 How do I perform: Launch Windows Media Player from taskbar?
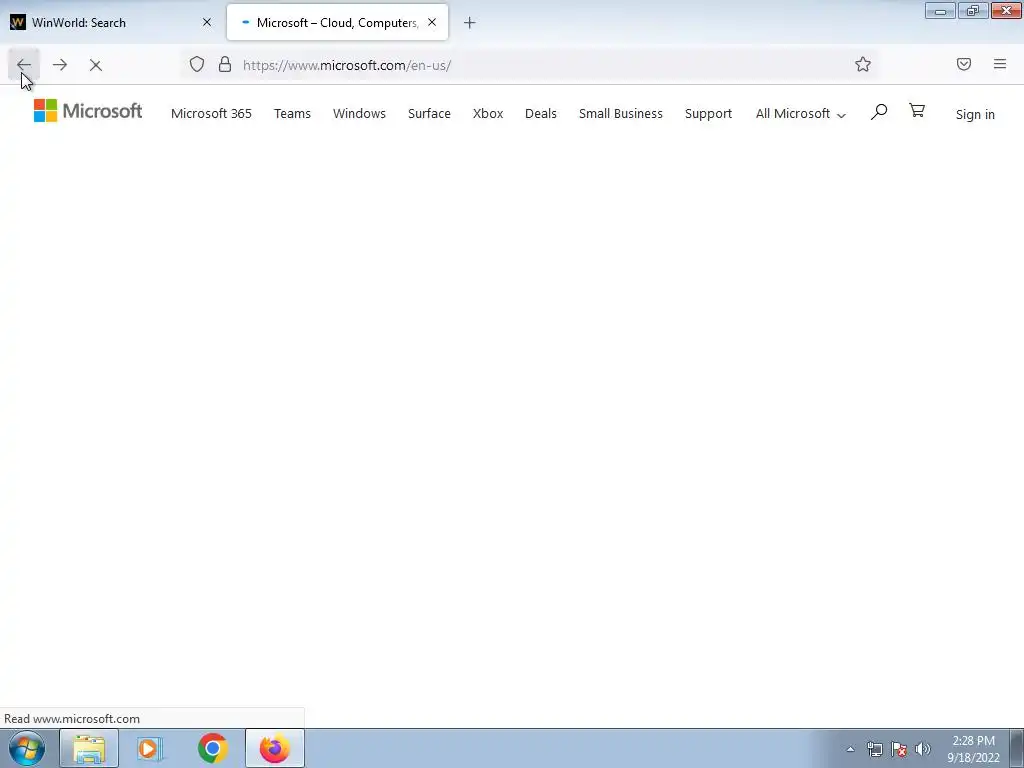150,748
